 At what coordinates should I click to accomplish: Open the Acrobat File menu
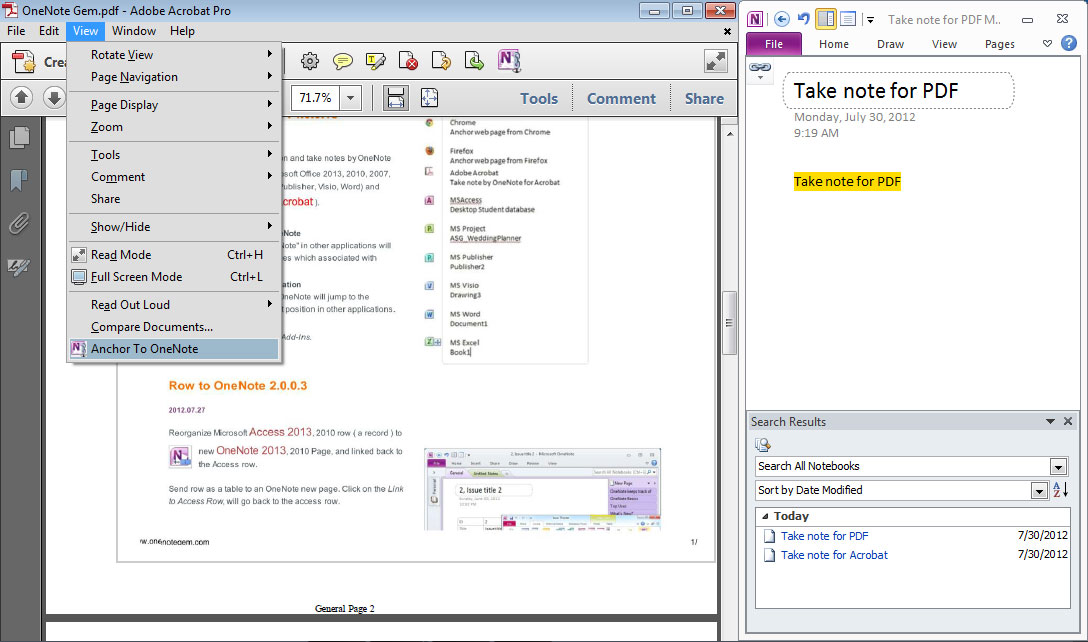(x=16, y=31)
